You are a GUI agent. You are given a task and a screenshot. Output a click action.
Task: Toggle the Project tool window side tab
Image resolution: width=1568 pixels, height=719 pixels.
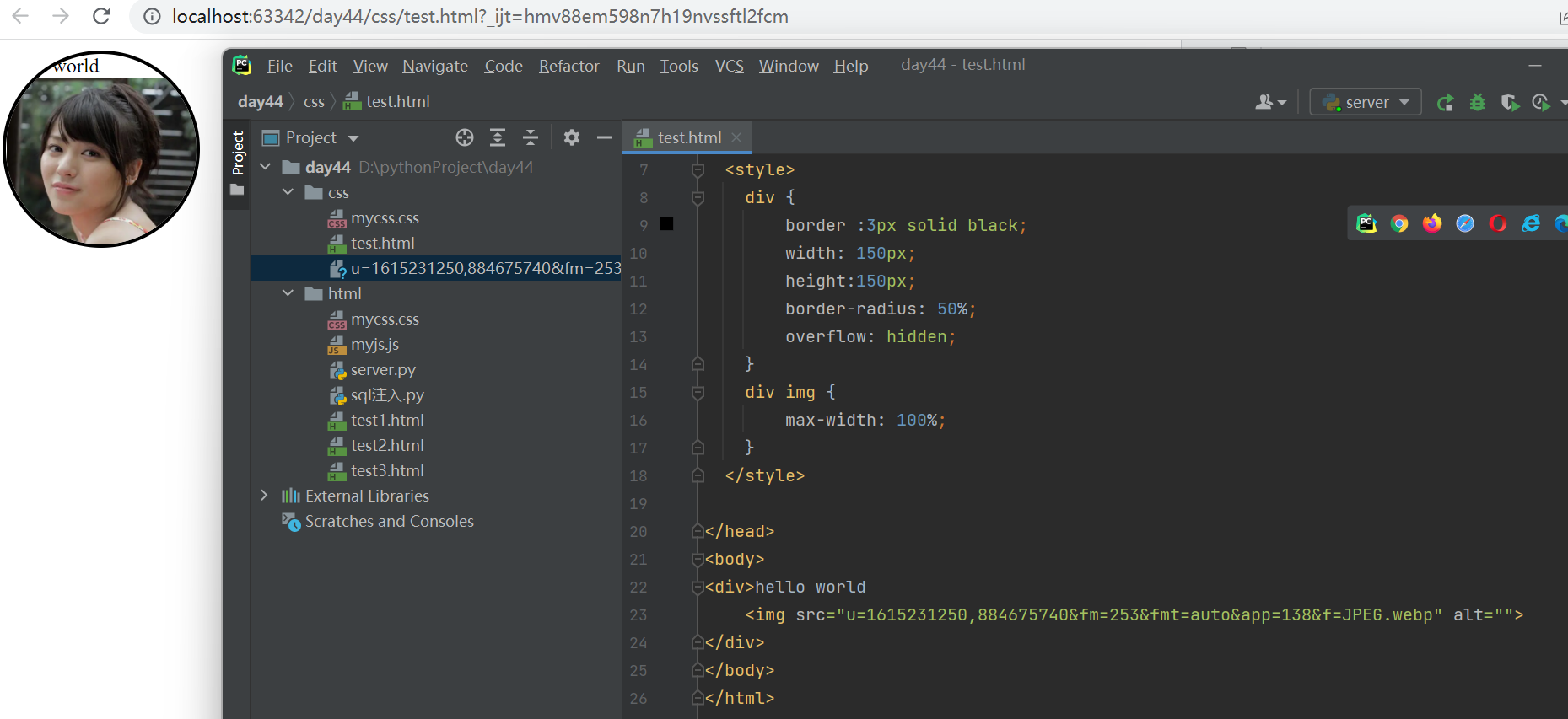[237, 164]
